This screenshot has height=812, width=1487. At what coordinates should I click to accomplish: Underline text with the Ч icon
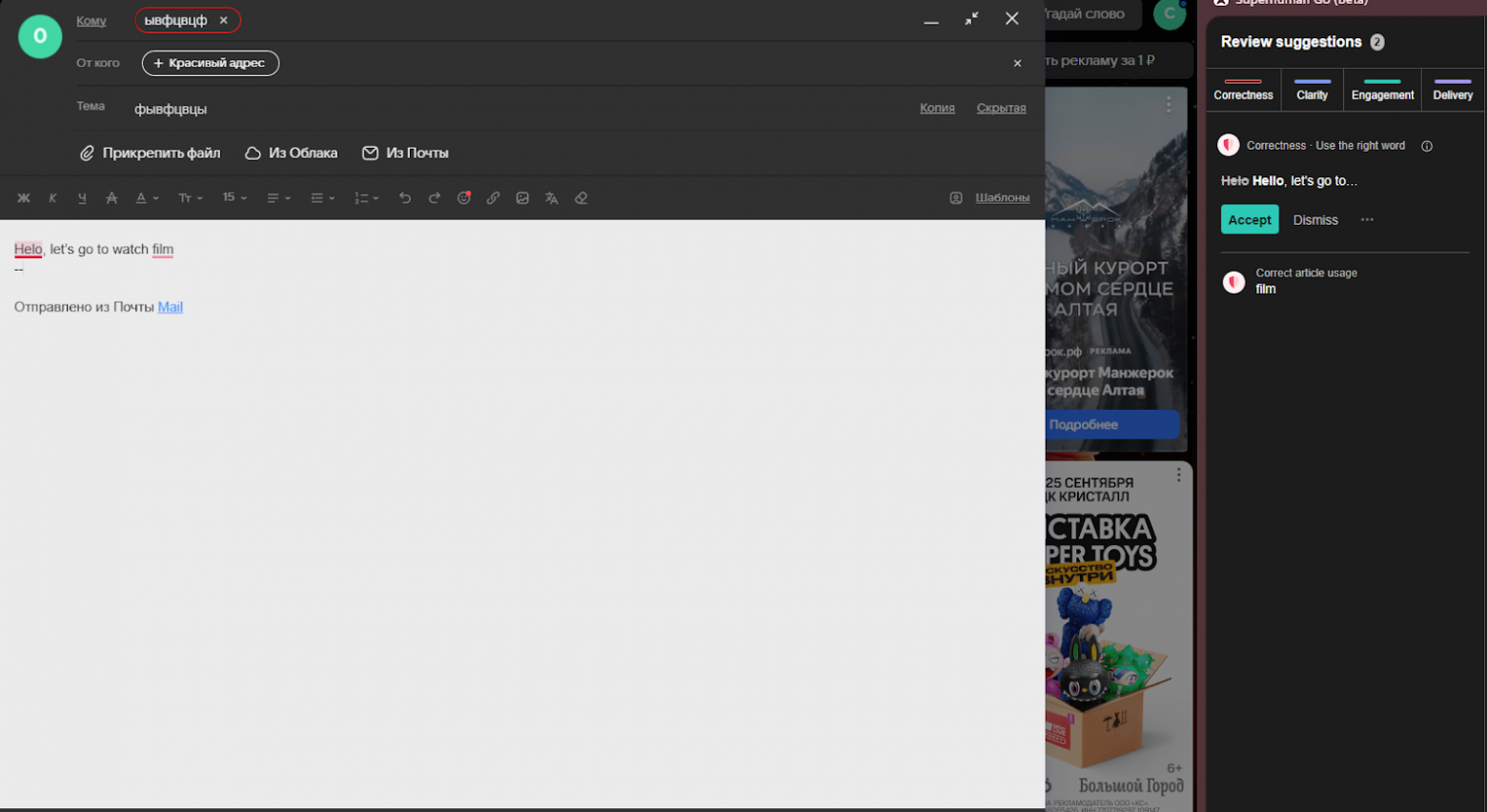82,197
